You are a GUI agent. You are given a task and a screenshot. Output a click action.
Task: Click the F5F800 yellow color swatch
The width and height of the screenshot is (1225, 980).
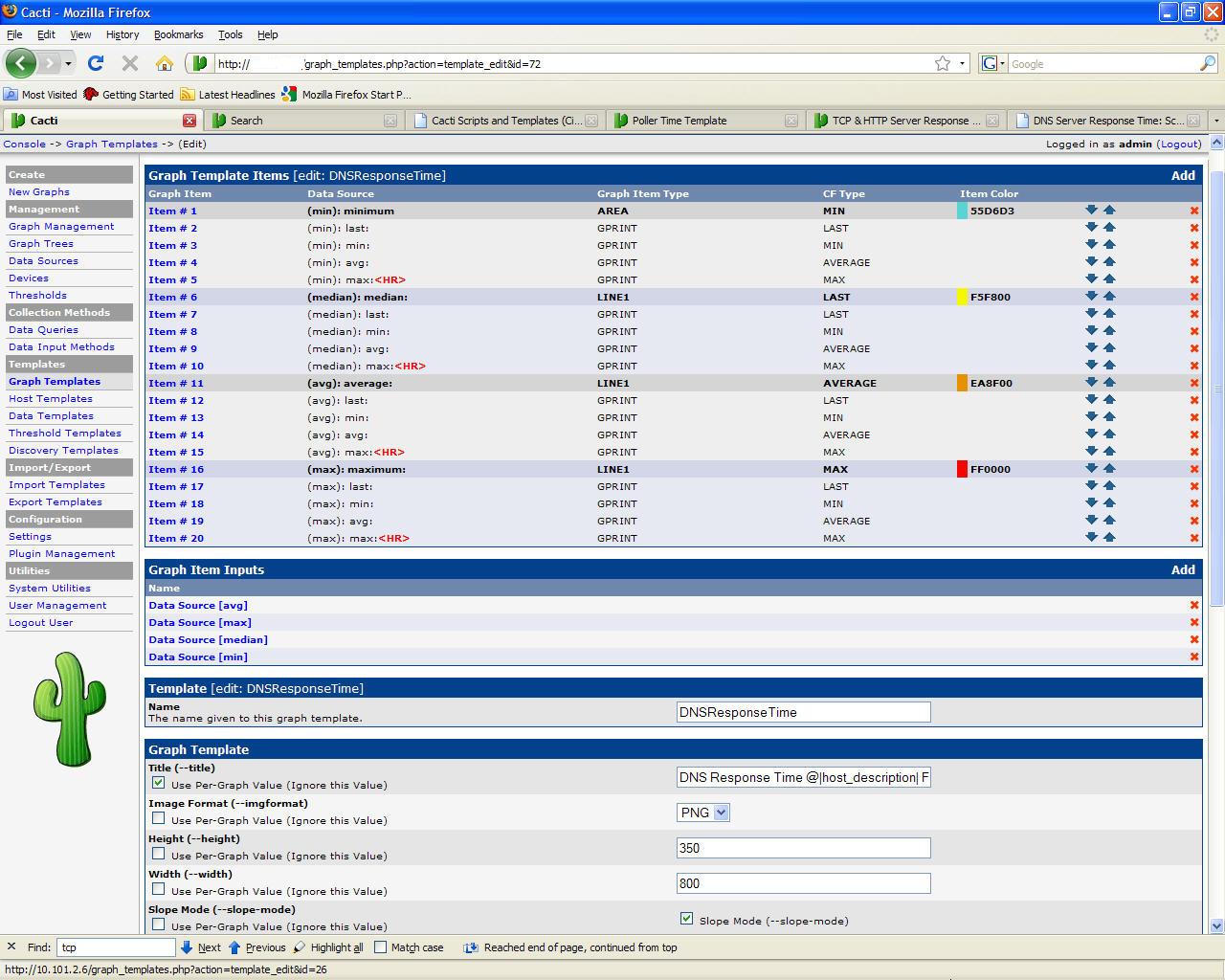click(962, 297)
